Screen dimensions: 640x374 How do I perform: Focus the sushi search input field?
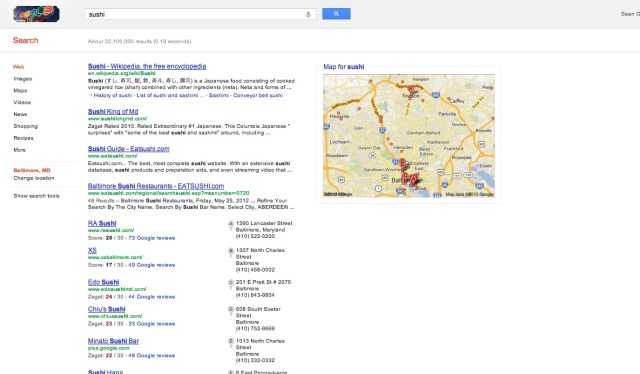pos(196,14)
